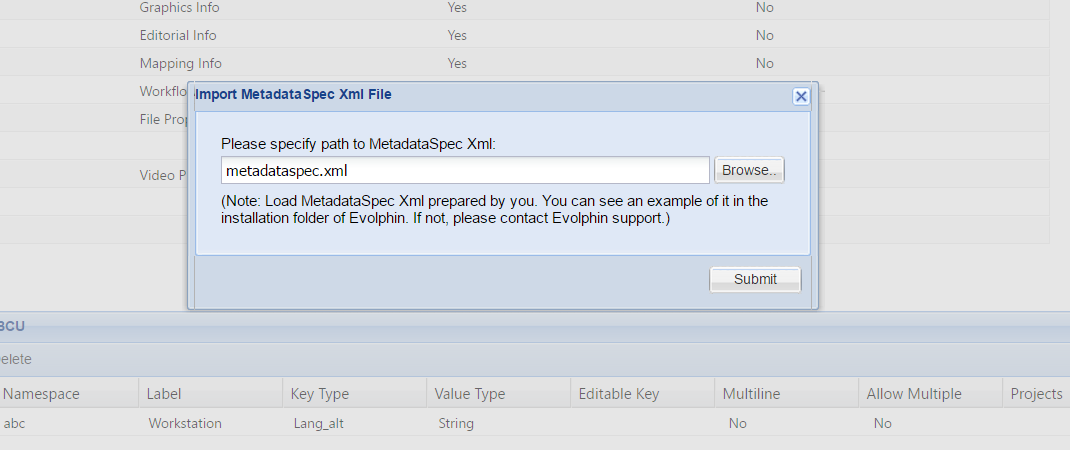Select the Editorial Info row

click(x=524, y=35)
